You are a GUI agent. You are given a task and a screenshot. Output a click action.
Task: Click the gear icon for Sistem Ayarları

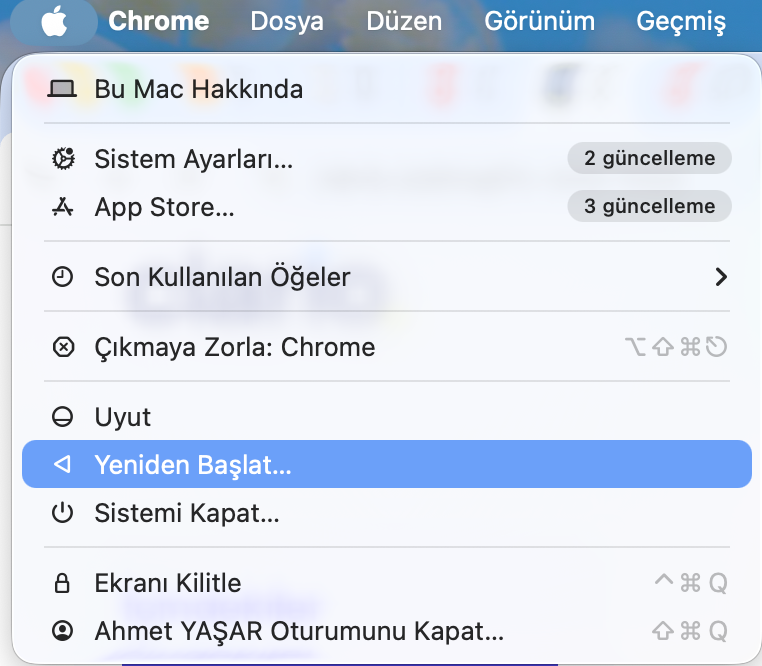coord(63,158)
